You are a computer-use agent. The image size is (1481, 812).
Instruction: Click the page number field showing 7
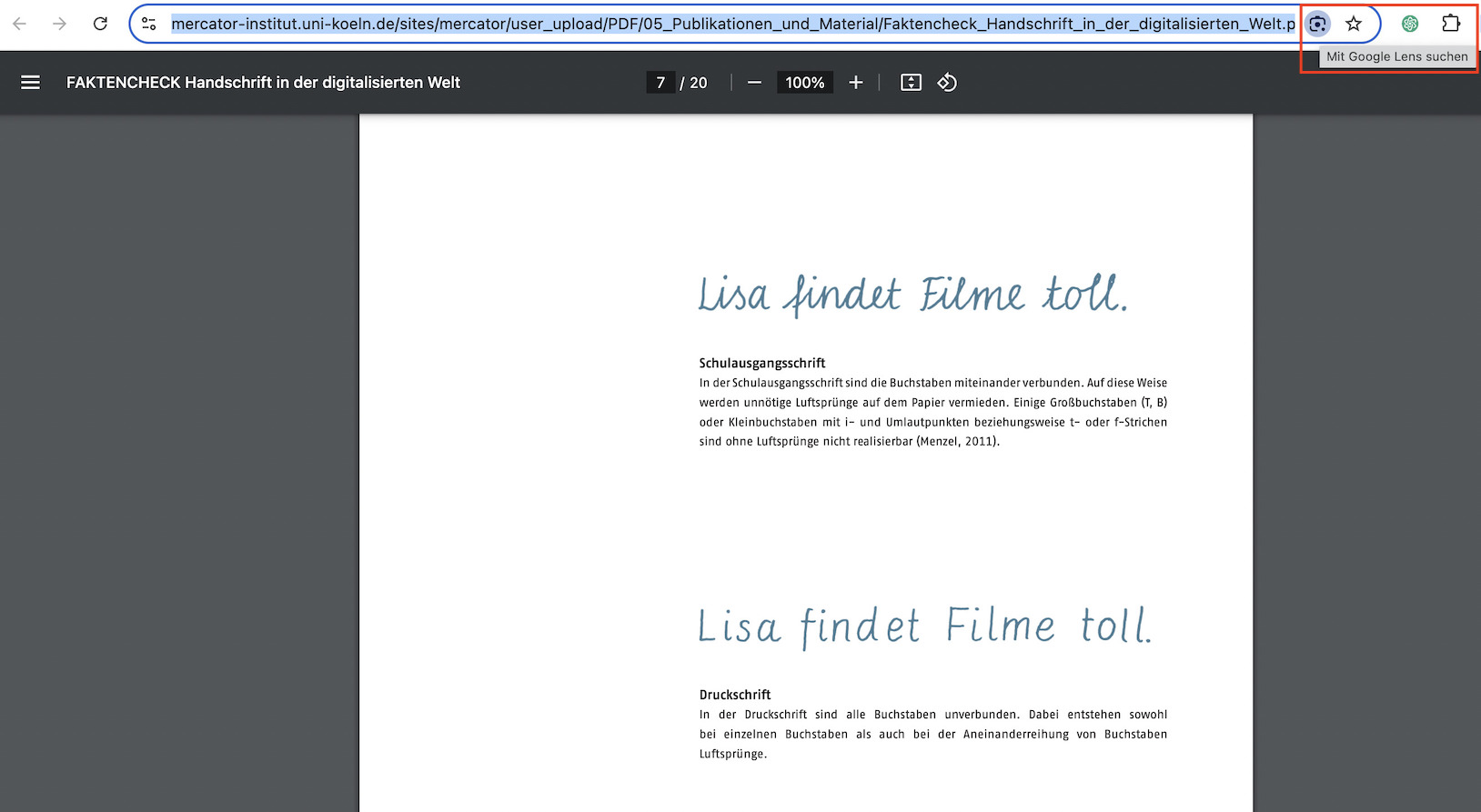coord(660,83)
